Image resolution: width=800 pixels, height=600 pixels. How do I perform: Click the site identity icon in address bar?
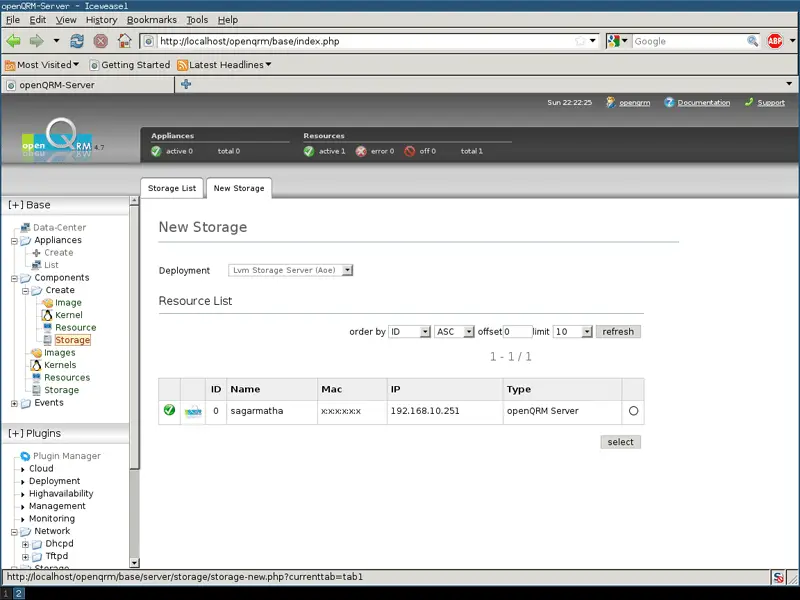pos(148,41)
